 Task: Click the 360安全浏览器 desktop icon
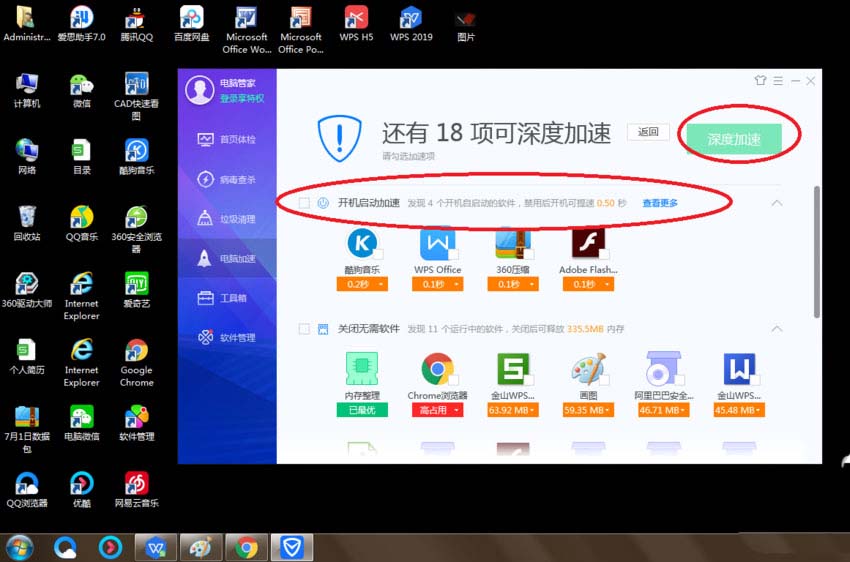click(x=136, y=218)
